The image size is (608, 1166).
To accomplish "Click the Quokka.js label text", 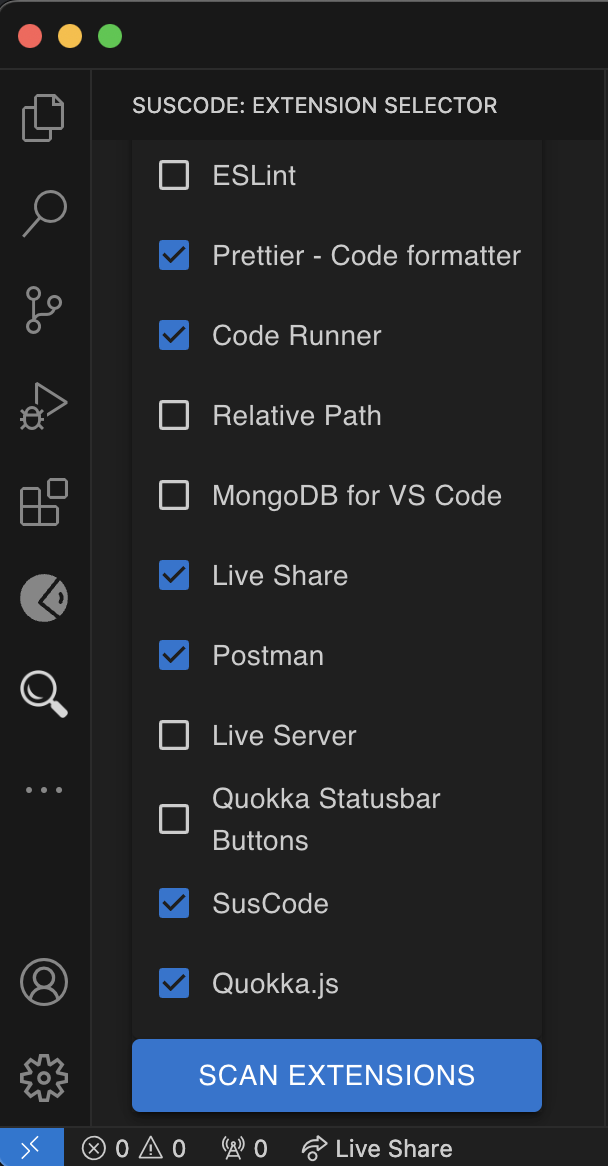I will click(x=276, y=983).
